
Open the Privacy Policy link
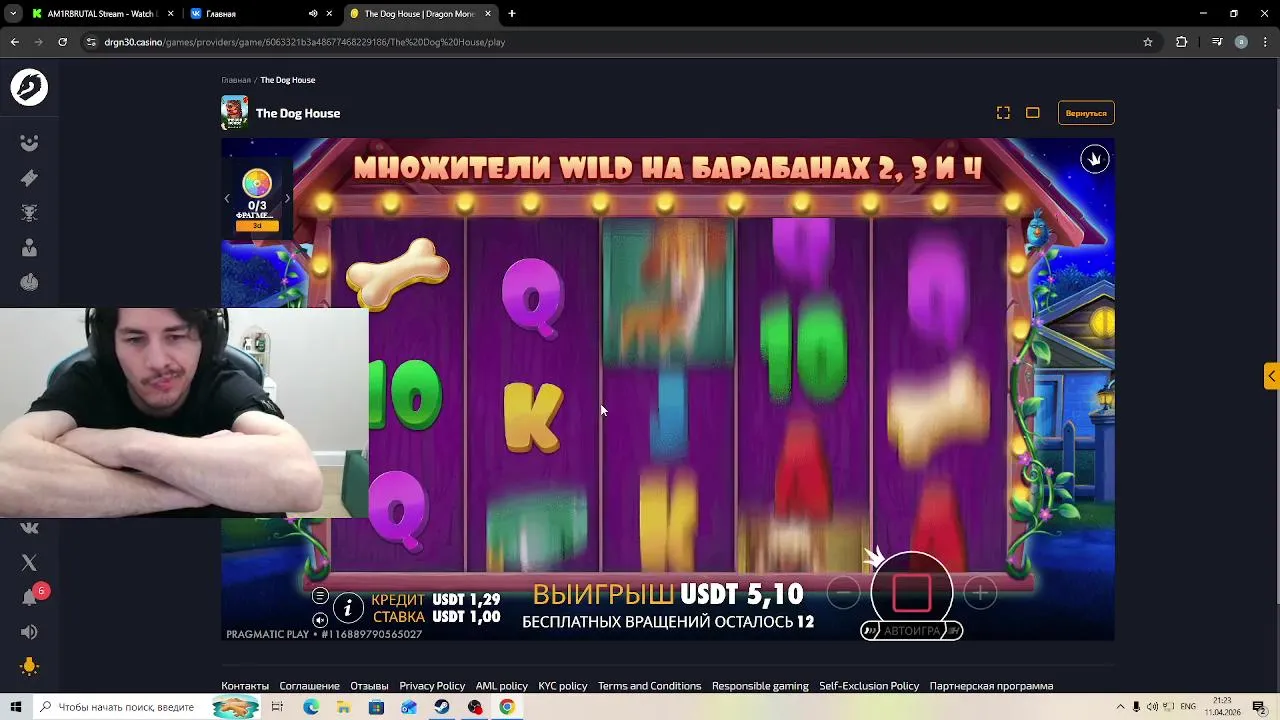tap(432, 686)
